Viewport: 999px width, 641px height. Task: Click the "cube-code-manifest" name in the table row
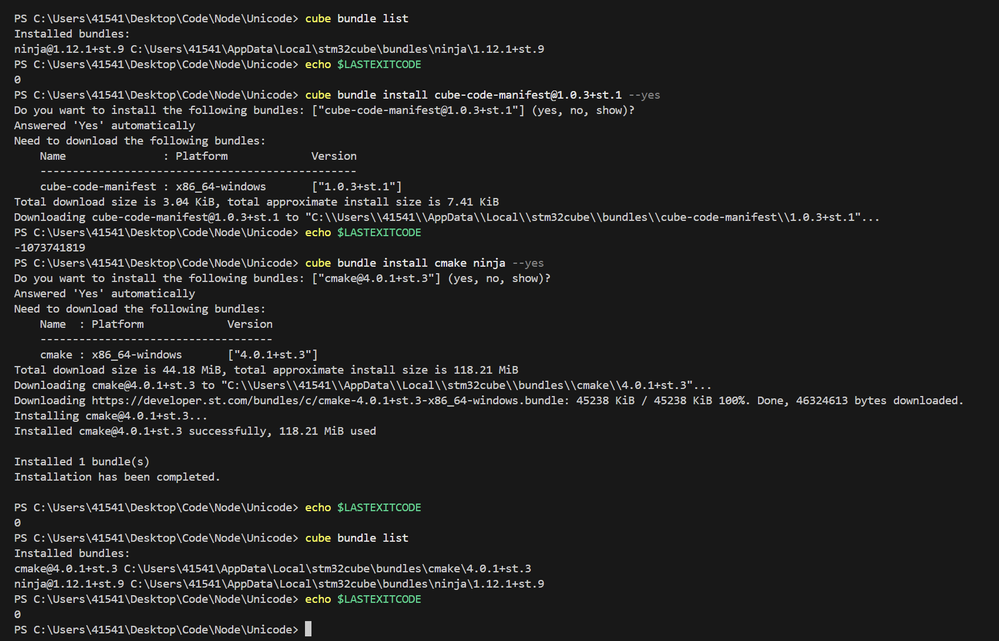(x=98, y=187)
